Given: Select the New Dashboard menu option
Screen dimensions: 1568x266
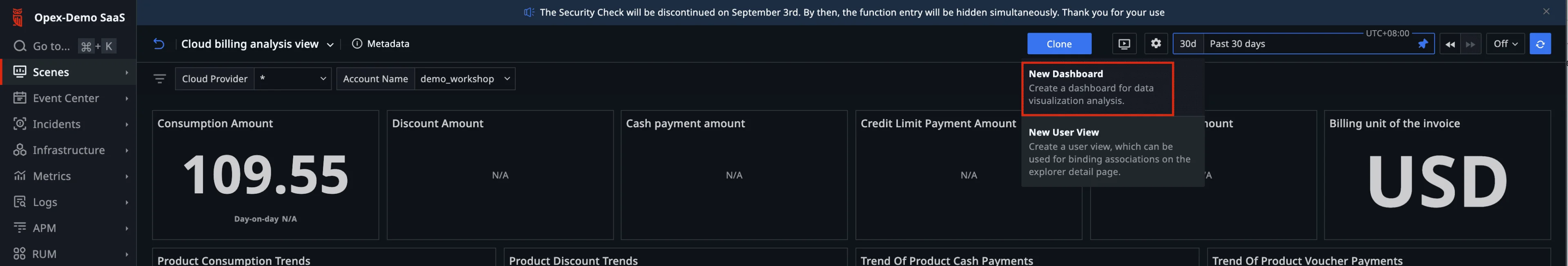Looking at the screenshot, I should point(1097,87).
